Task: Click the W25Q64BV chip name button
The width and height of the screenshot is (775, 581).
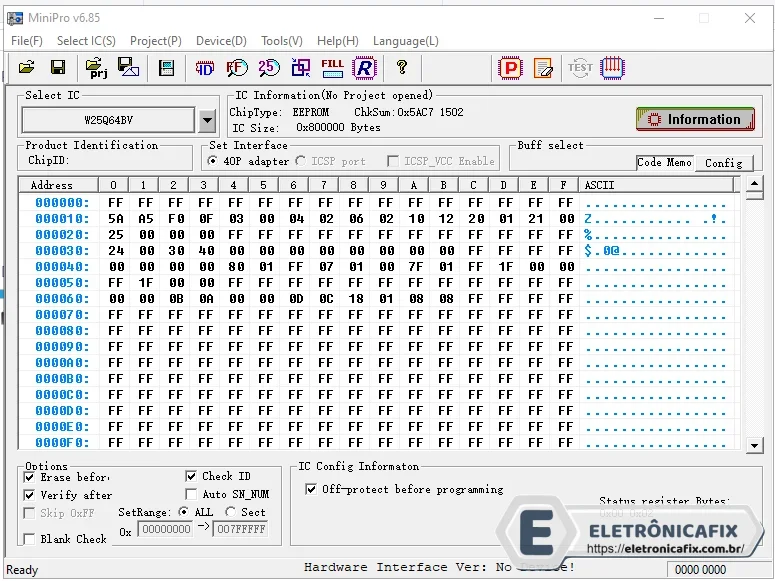Action: tap(108, 120)
